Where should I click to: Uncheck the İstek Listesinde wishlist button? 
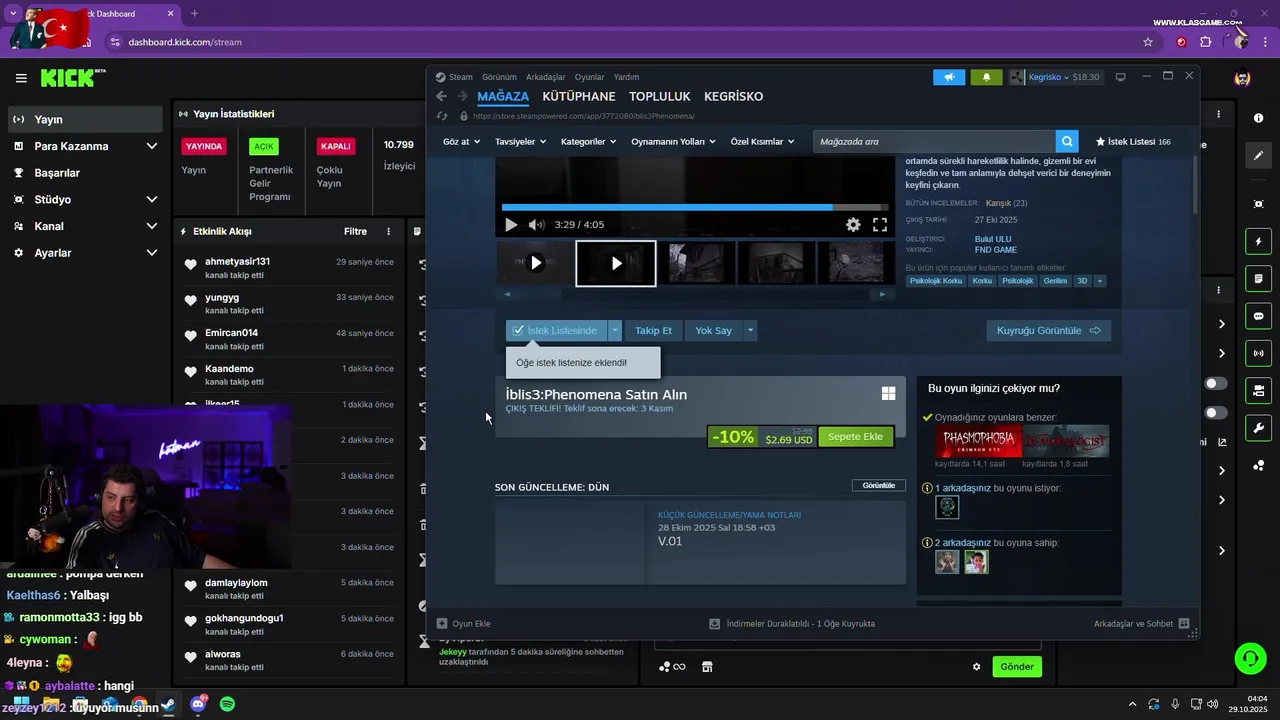tap(556, 330)
